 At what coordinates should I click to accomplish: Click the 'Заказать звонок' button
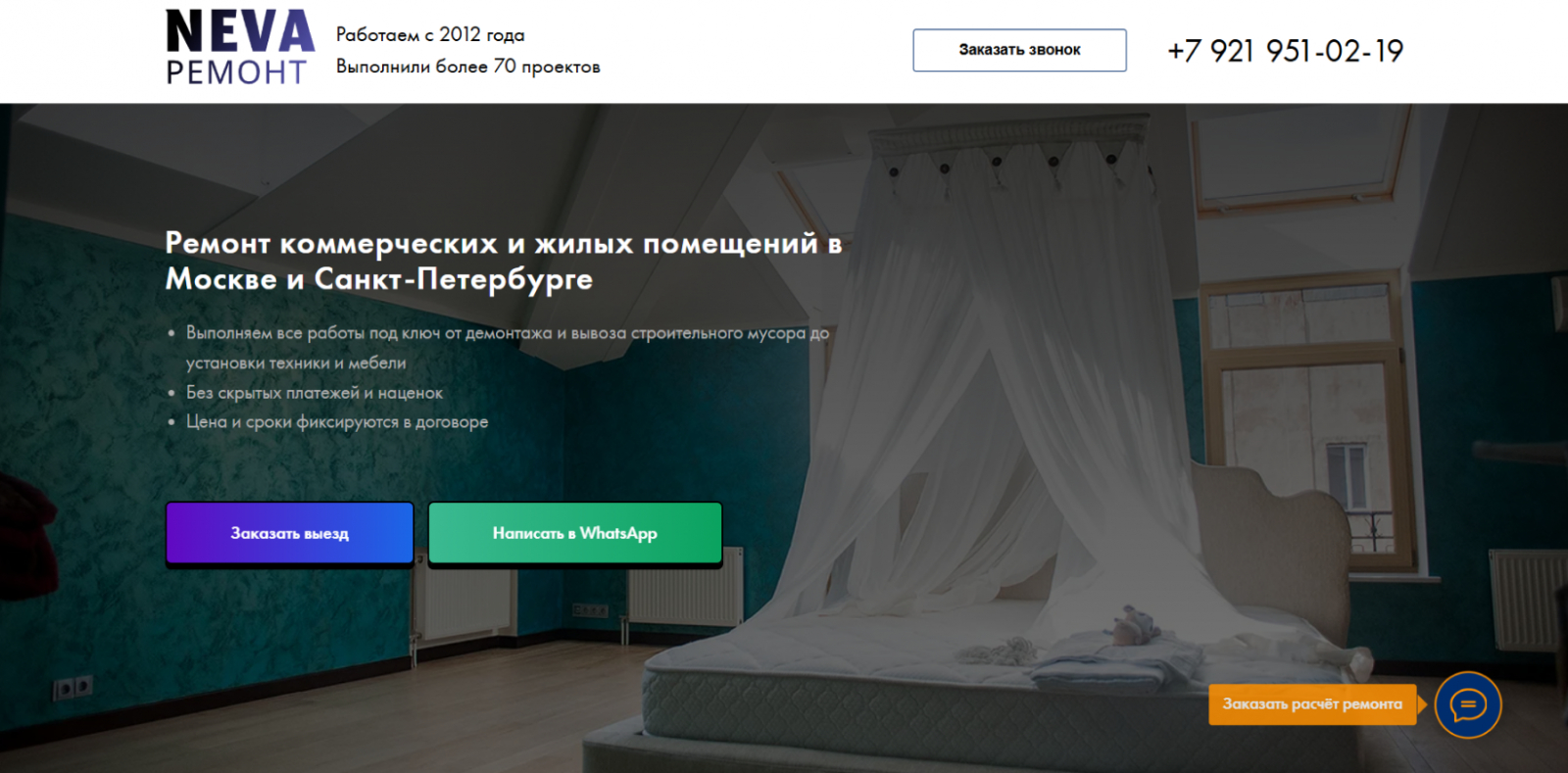1019,50
